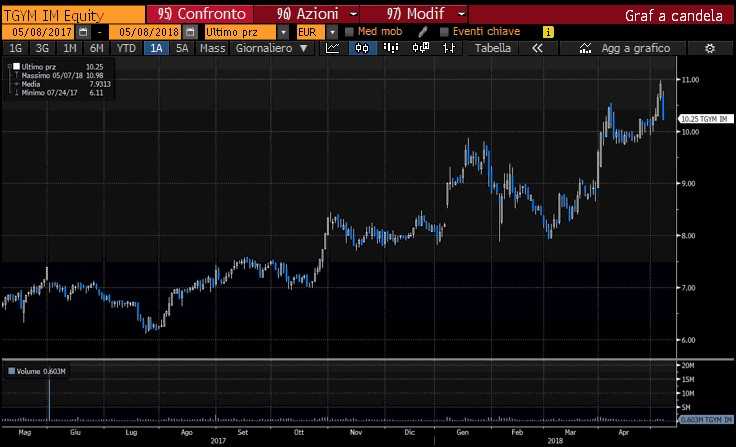
Task: Toggle the Ultimo prz legend series box
Action: click(x=16, y=67)
